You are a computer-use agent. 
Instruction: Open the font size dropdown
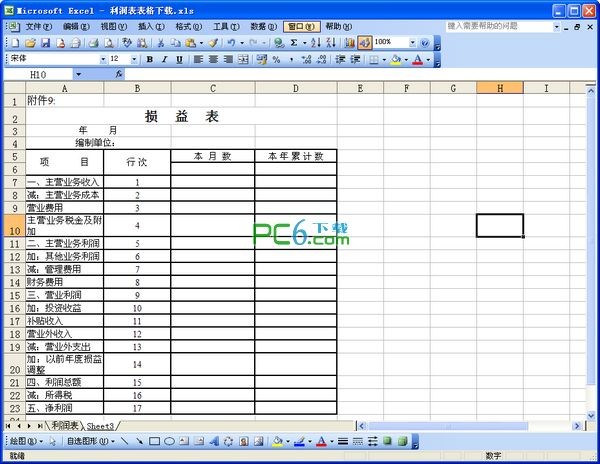click(134, 60)
